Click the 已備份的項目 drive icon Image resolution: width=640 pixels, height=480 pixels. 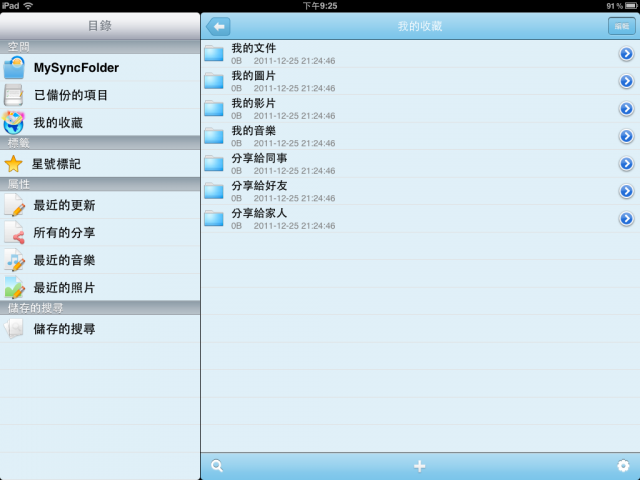(x=13, y=95)
